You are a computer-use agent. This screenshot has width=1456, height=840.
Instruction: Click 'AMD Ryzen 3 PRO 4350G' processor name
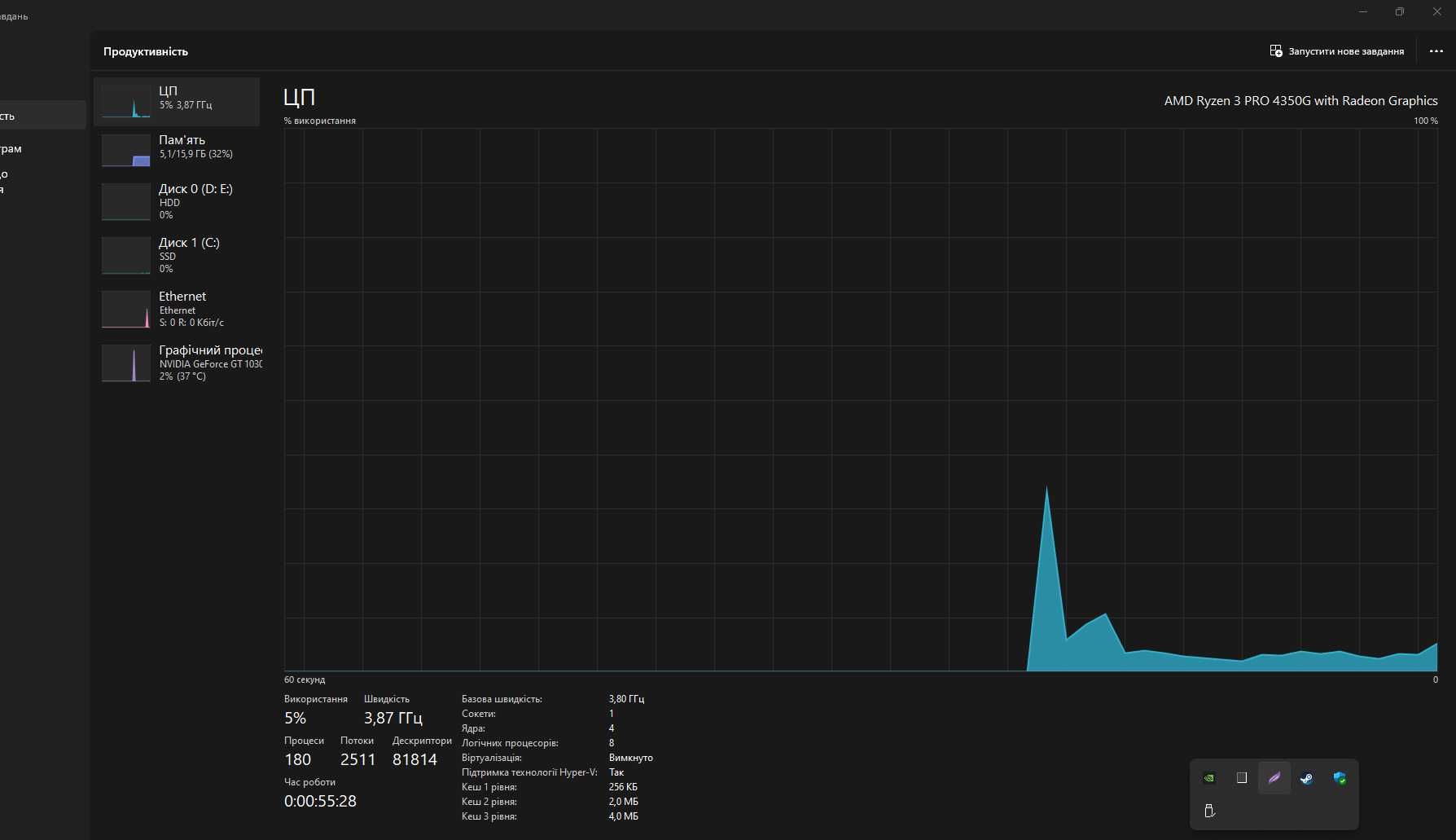click(1300, 100)
